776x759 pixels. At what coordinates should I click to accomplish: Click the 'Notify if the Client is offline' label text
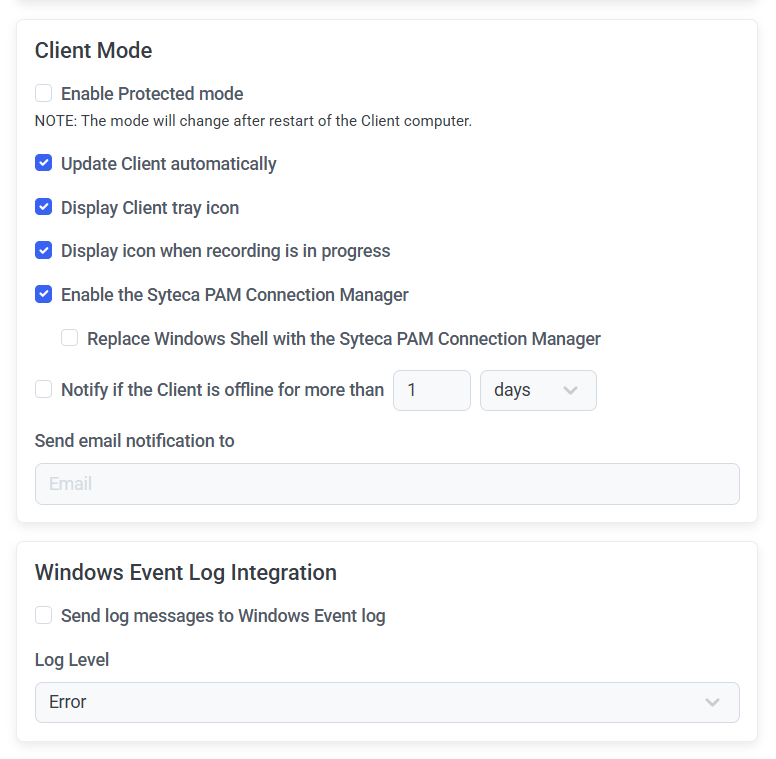pyautogui.click(x=222, y=390)
